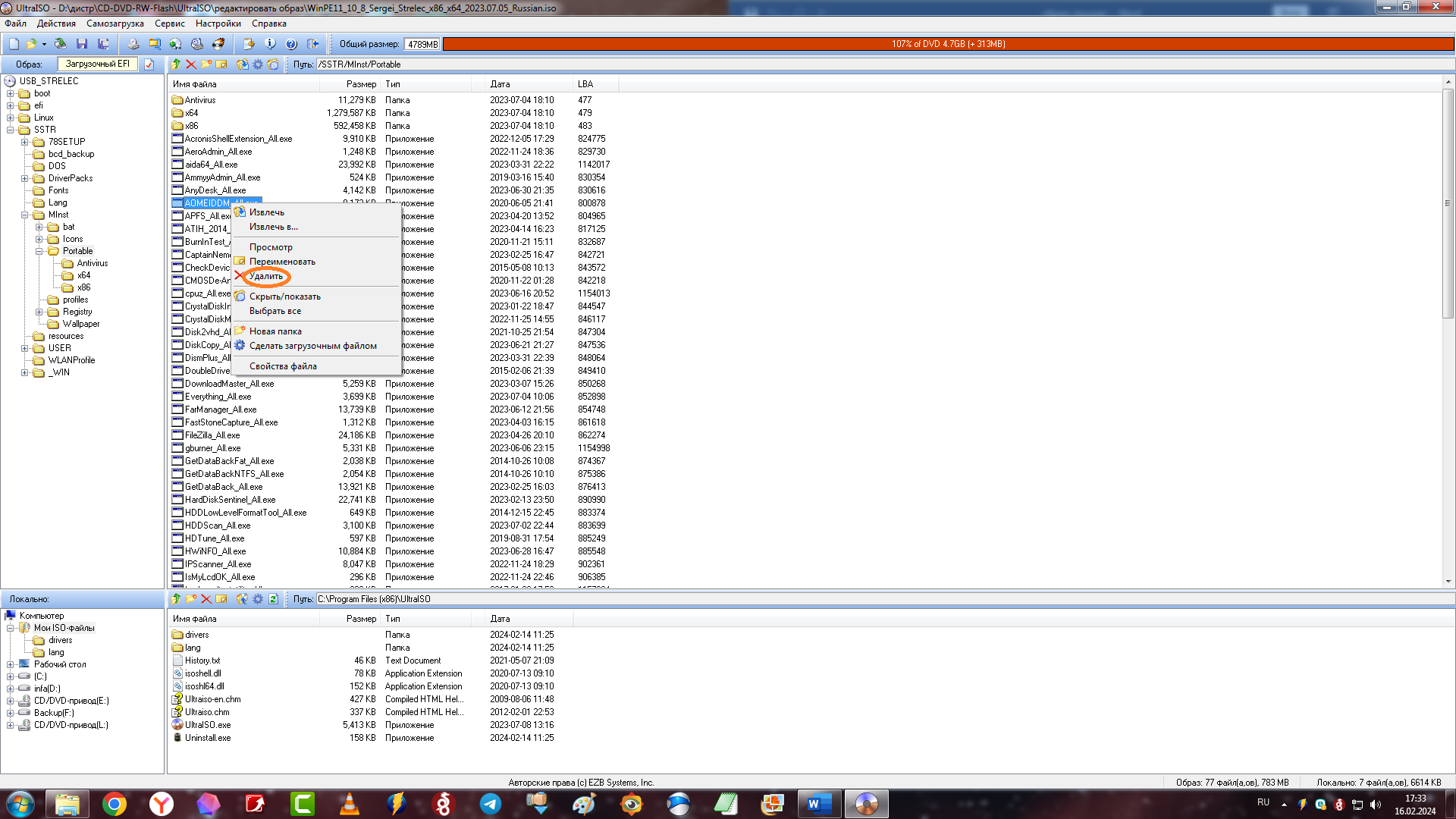Open the Самозагрузка menu
This screenshot has width=1456, height=819.
115,24
